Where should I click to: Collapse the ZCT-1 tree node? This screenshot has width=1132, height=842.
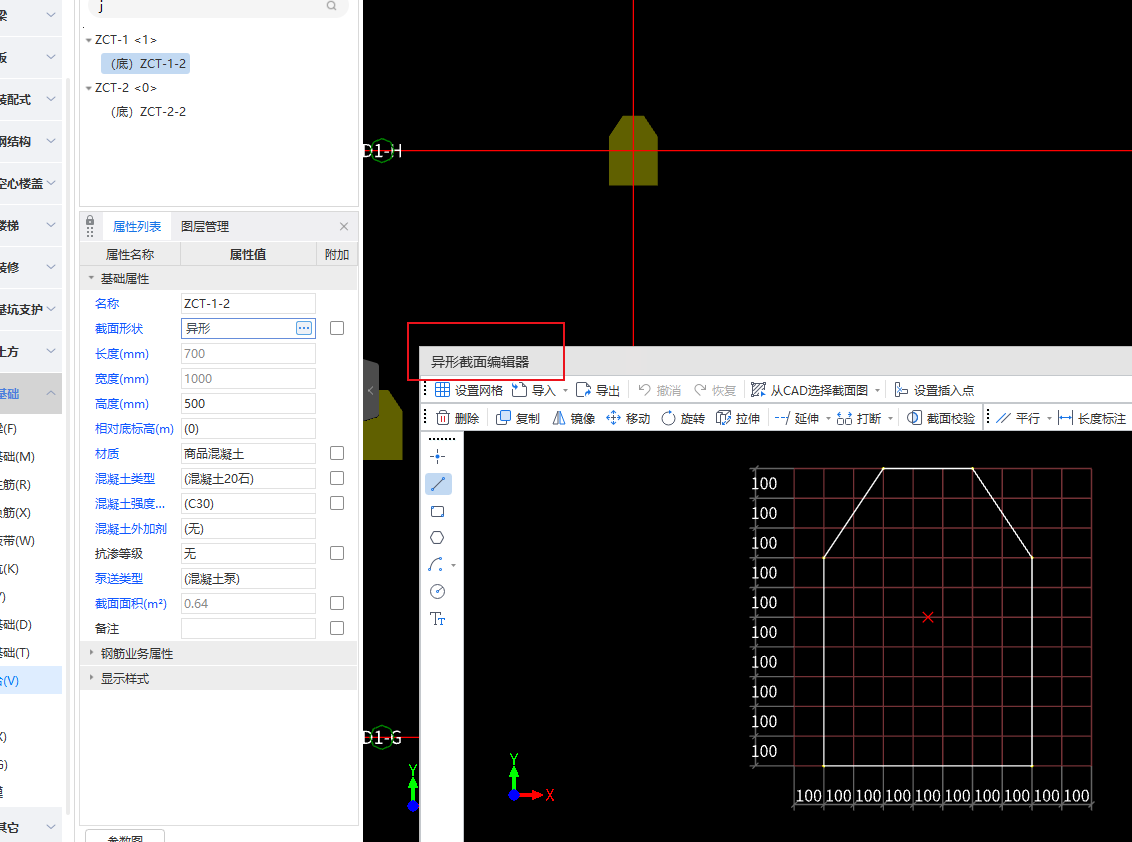[89, 40]
